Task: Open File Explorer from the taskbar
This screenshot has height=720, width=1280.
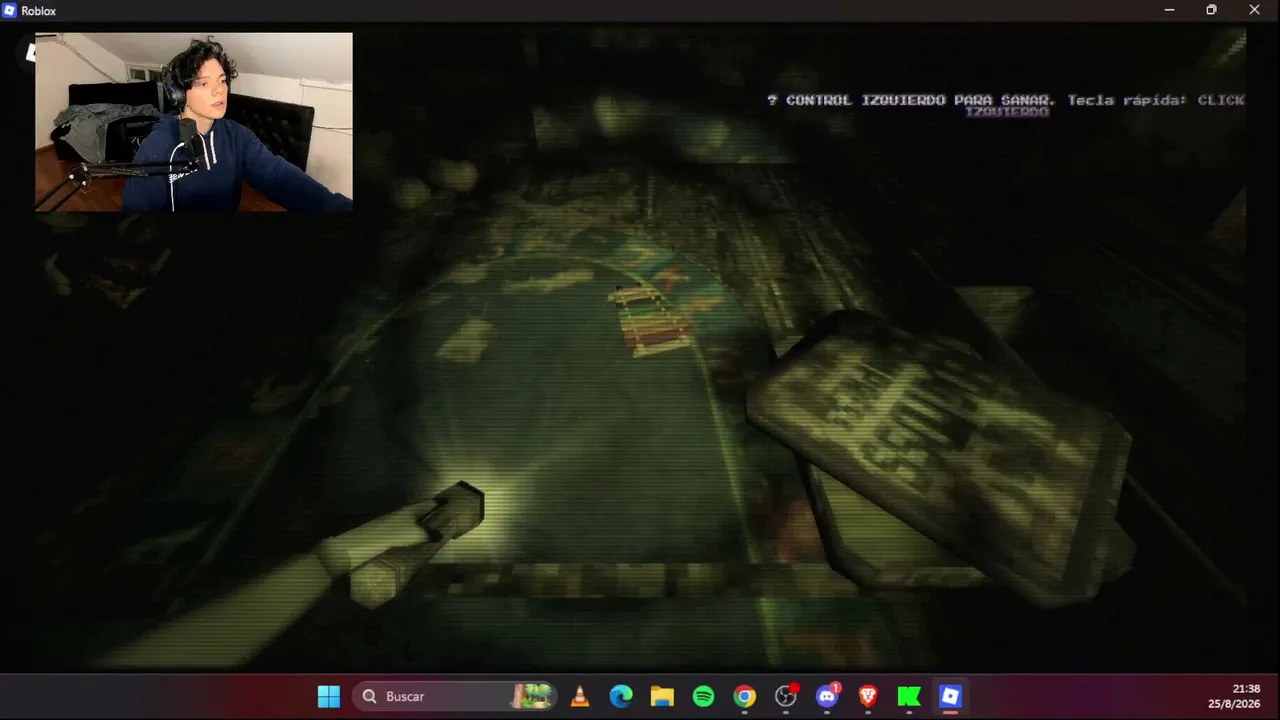Action: pos(662,696)
